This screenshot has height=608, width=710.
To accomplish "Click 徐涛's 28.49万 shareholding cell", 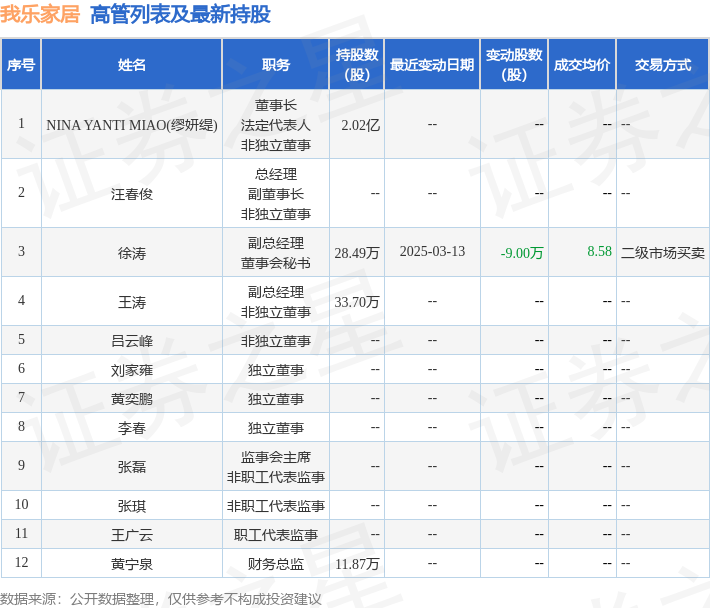I will (x=357, y=253).
